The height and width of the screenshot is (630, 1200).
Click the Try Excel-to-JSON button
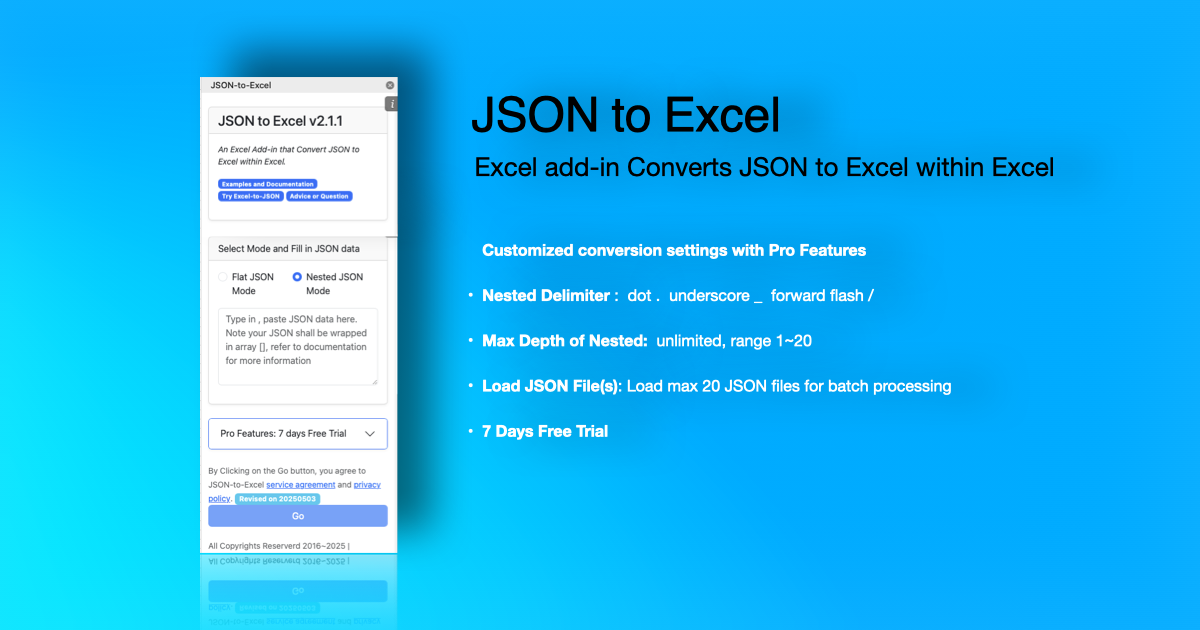click(251, 196)
